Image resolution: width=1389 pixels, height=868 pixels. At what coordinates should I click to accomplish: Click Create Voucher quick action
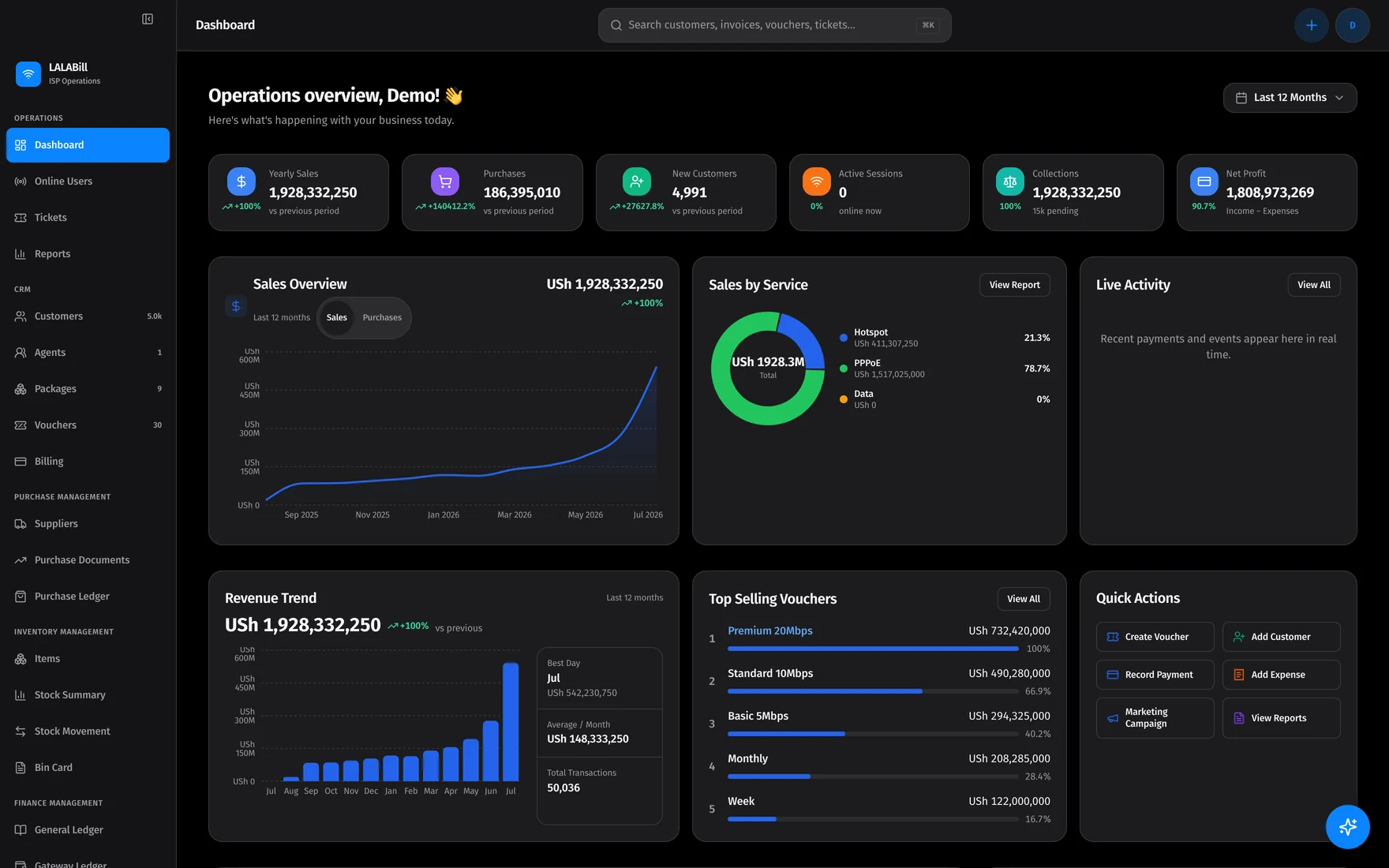[1155, 637]
